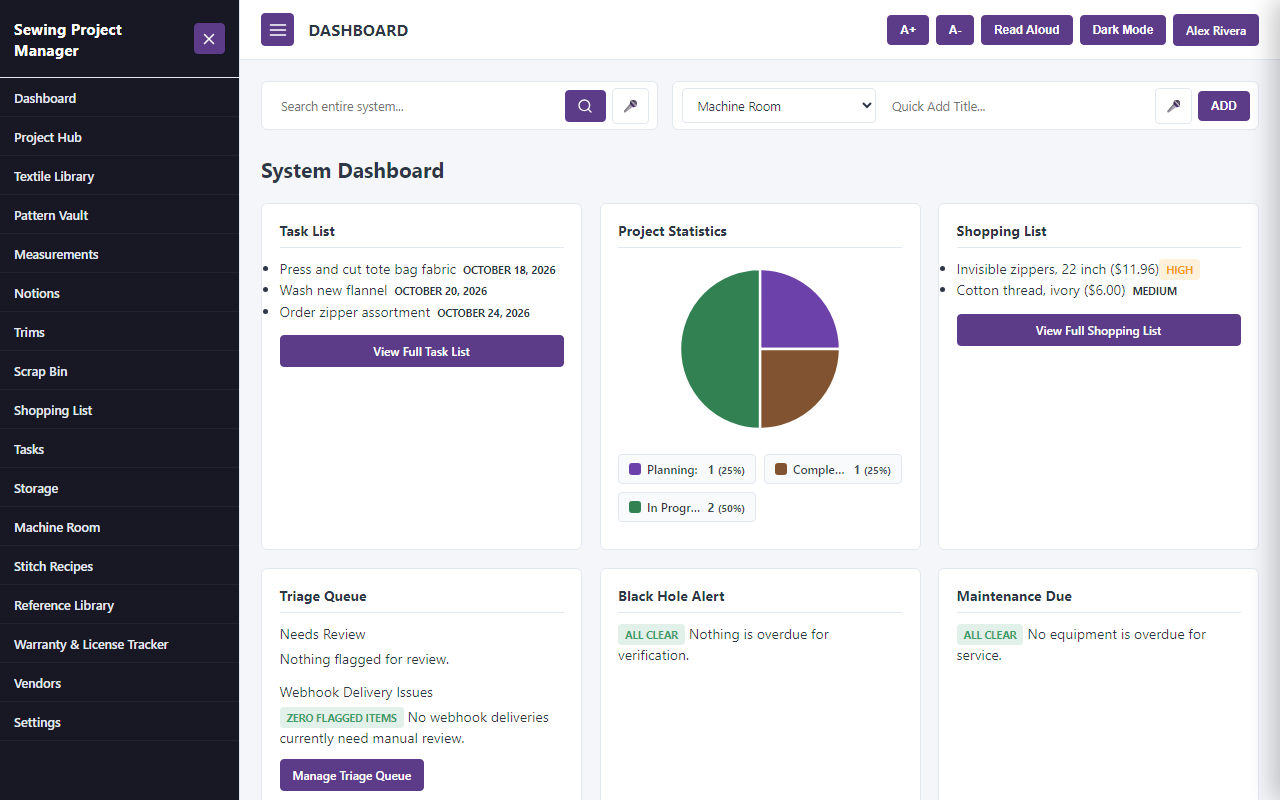Enable Read Aloud
Viewport: 1280px width, 800px height.
pos(1027,30)
